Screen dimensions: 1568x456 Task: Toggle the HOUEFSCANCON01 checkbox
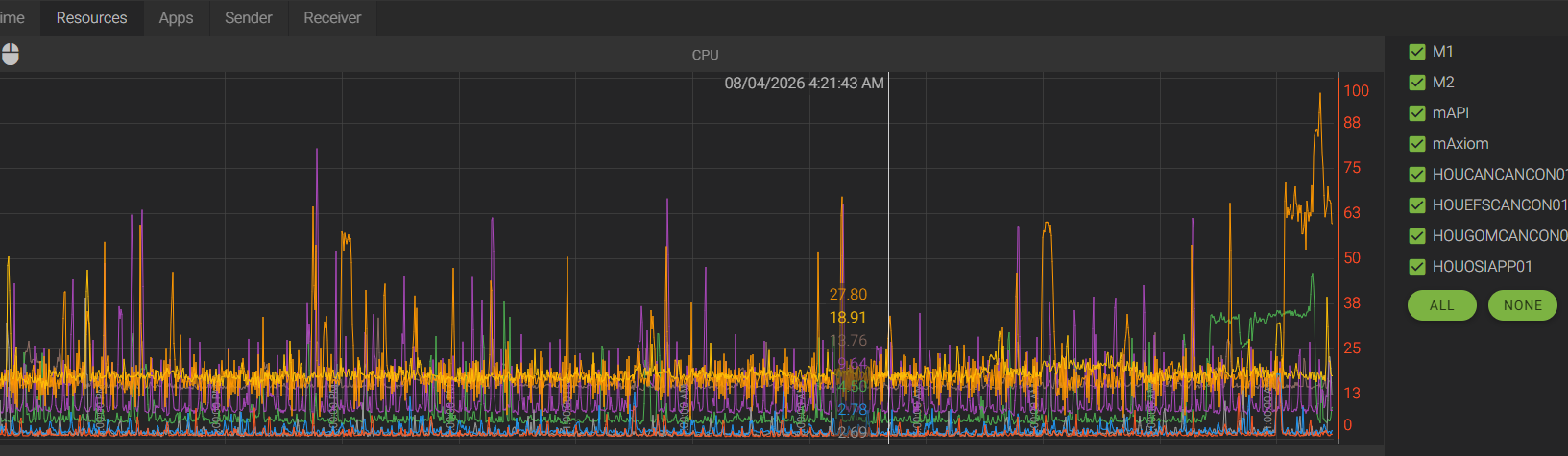point(1416,205)
